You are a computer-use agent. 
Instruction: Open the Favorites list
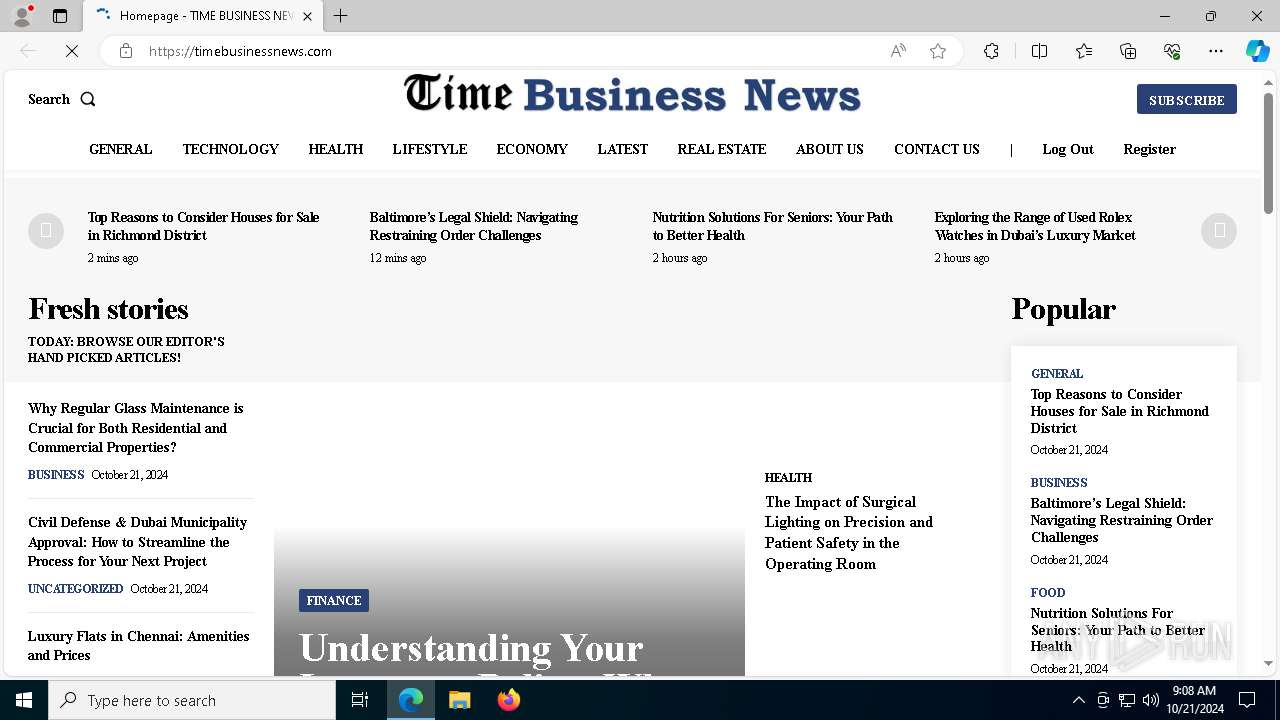(1084, 51)
